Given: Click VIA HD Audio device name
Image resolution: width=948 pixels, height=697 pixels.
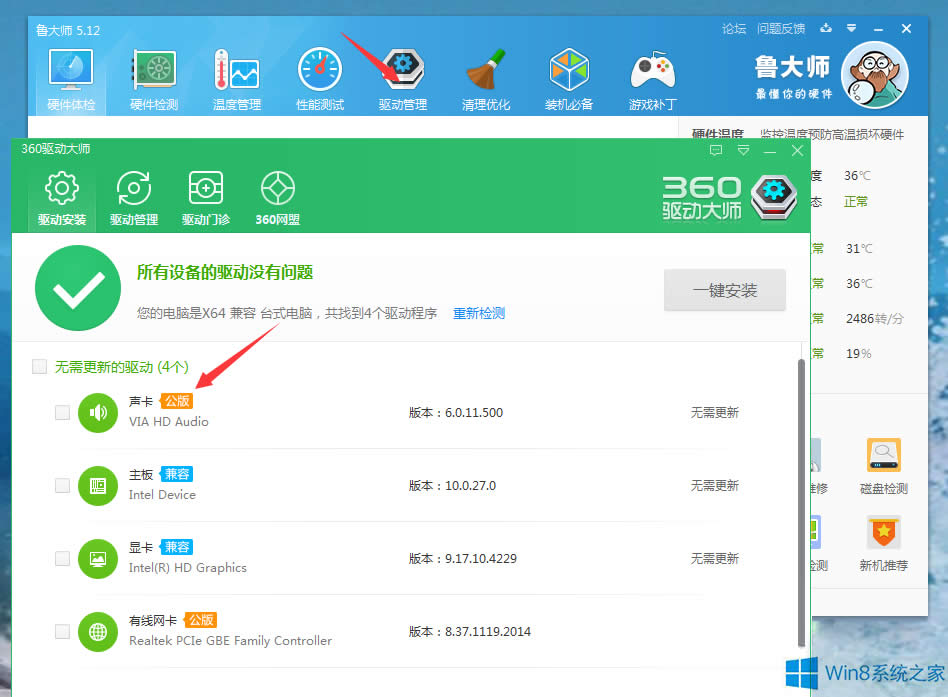Looking at the screenshot, I should click(x=169, y=421).
